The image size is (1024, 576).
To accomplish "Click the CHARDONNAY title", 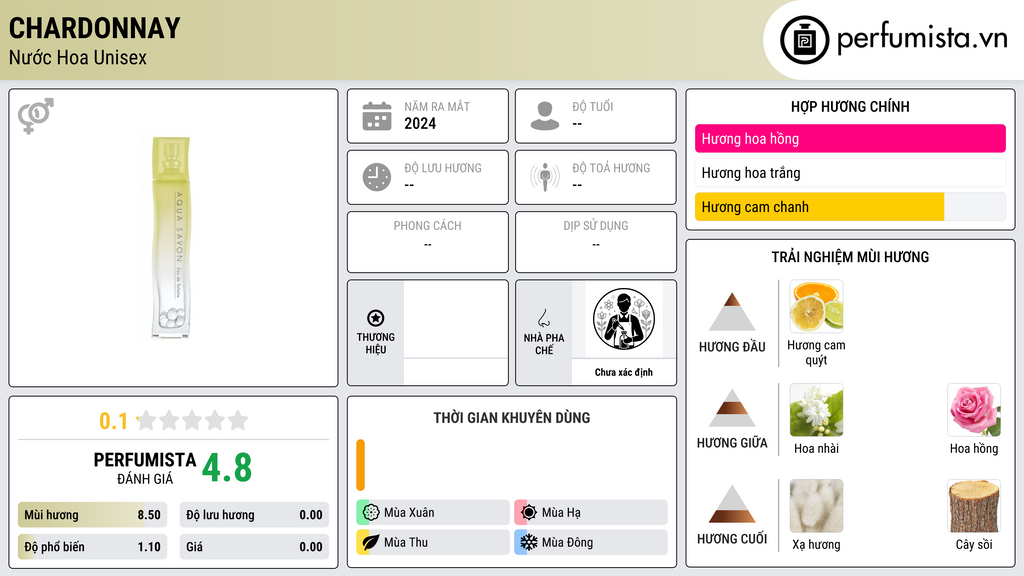I will tap(95, 28).
